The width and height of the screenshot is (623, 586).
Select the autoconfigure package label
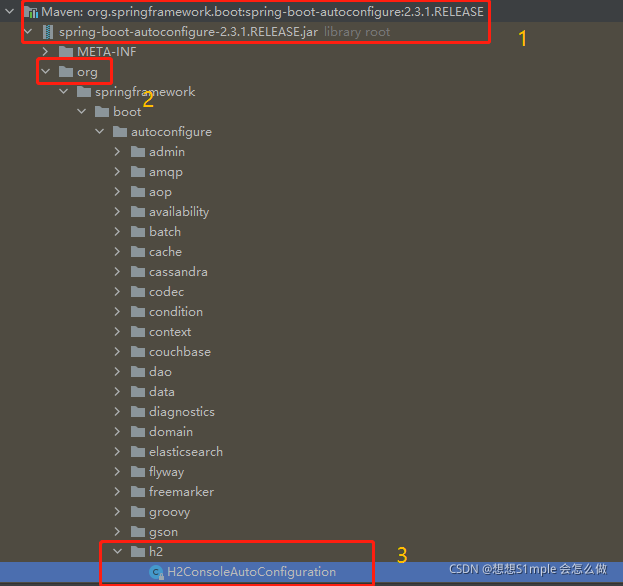point(171,132)
